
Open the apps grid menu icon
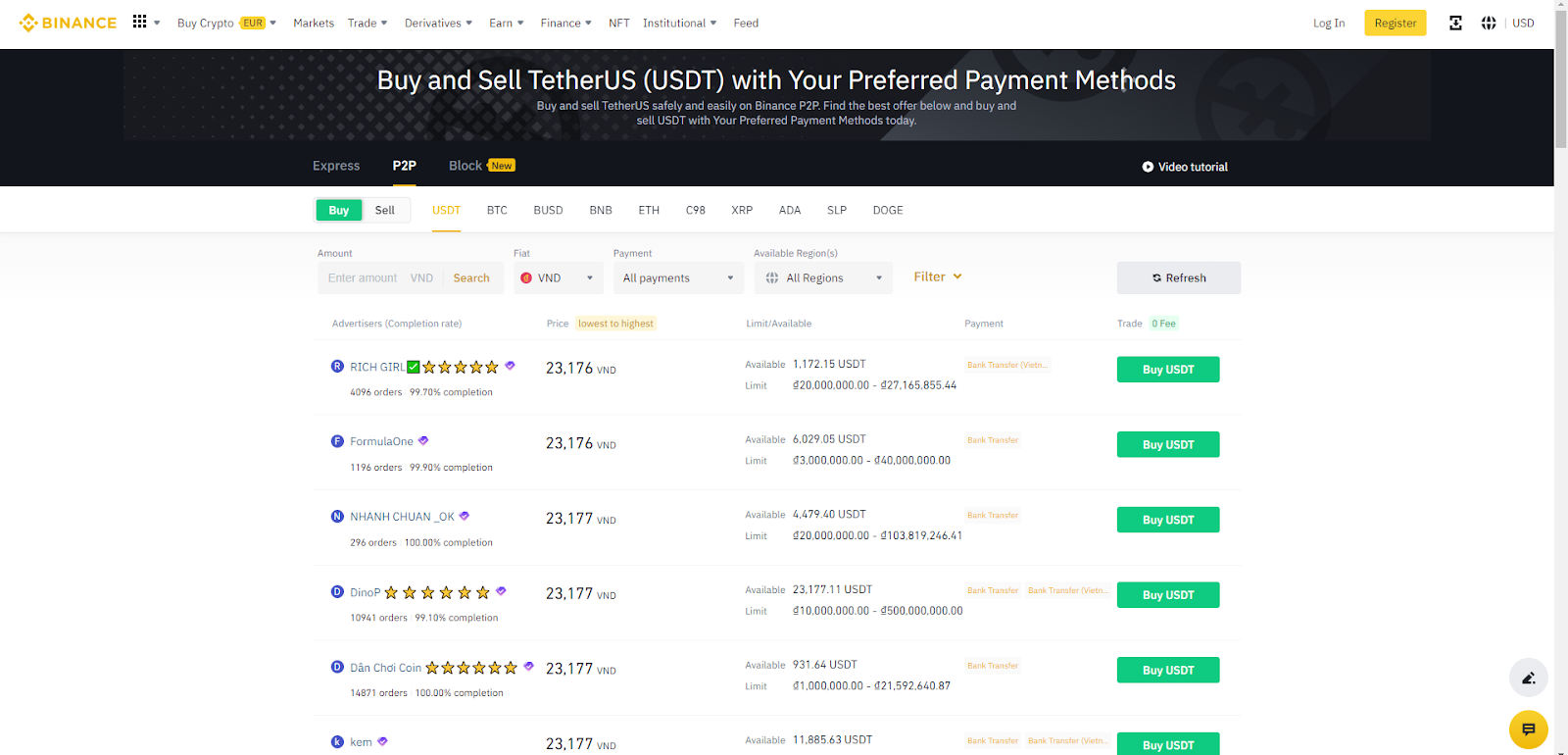point(140,22)
